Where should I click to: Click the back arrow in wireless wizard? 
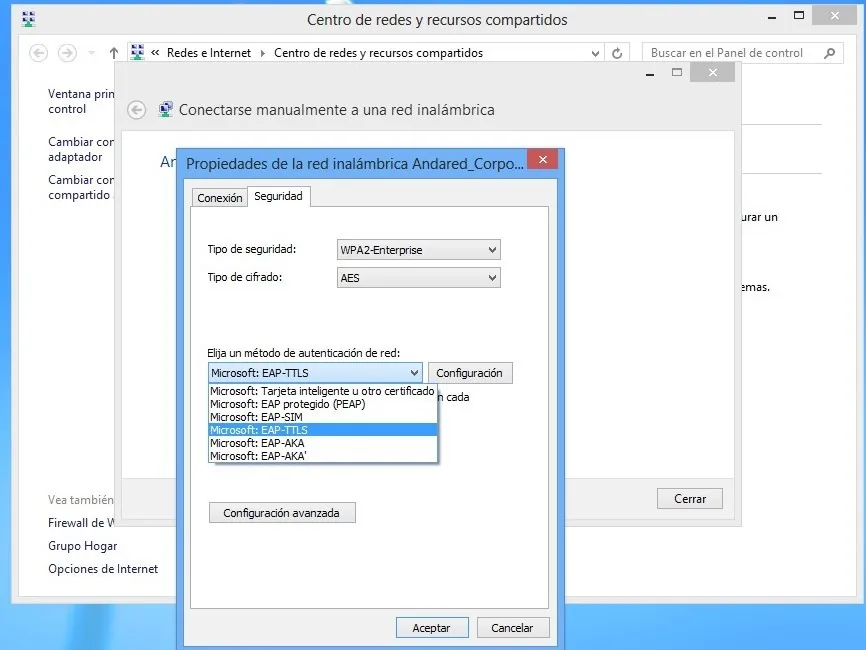136,110
